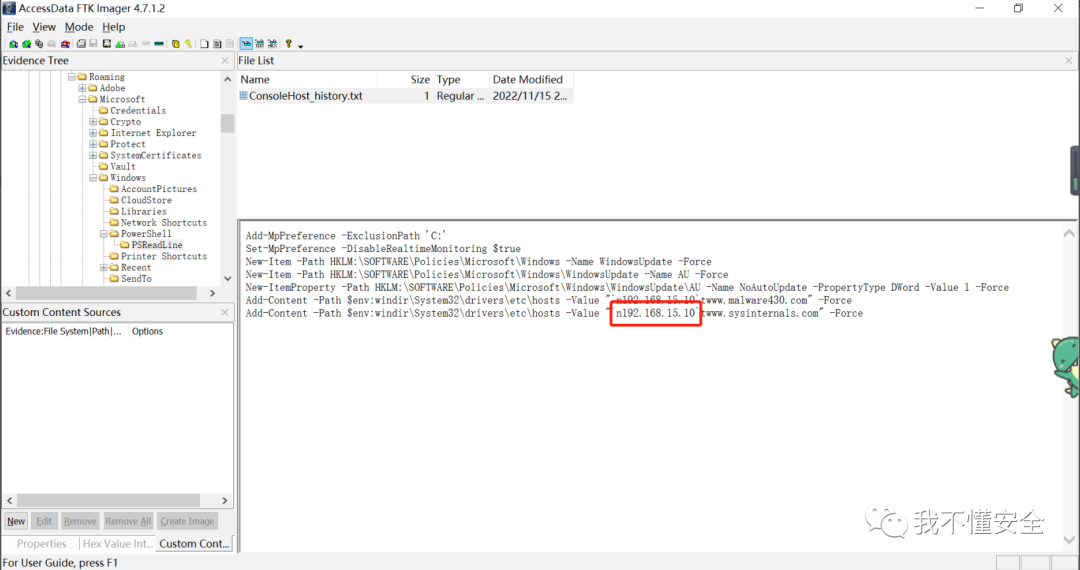The width and height of the screenshot is (1080, 570).
Task: Expand the Adobe folder node
Action: 82,88
